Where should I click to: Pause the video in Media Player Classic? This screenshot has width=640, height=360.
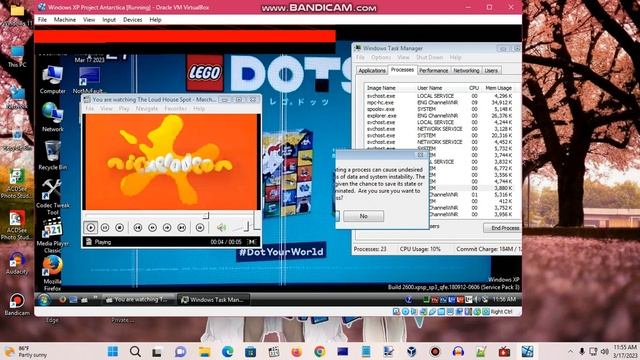tap(105, 227)
